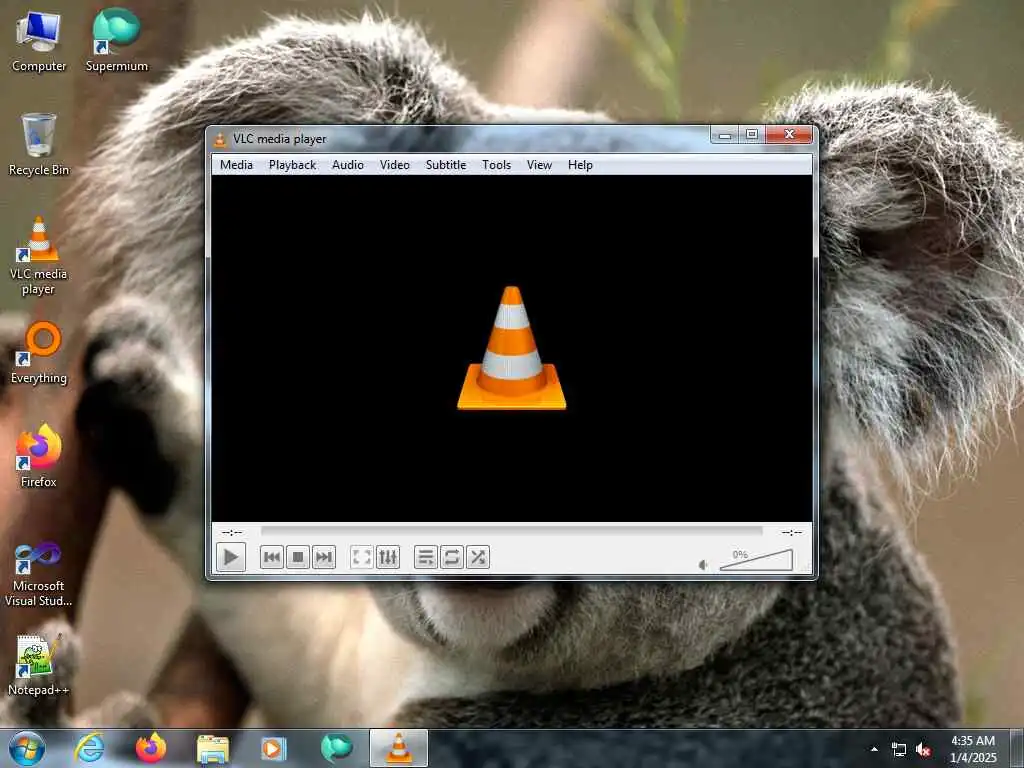The width and height of the screenshot is (1024, 768).
Task: Start playback with the Play button
Action: (231, 557)
